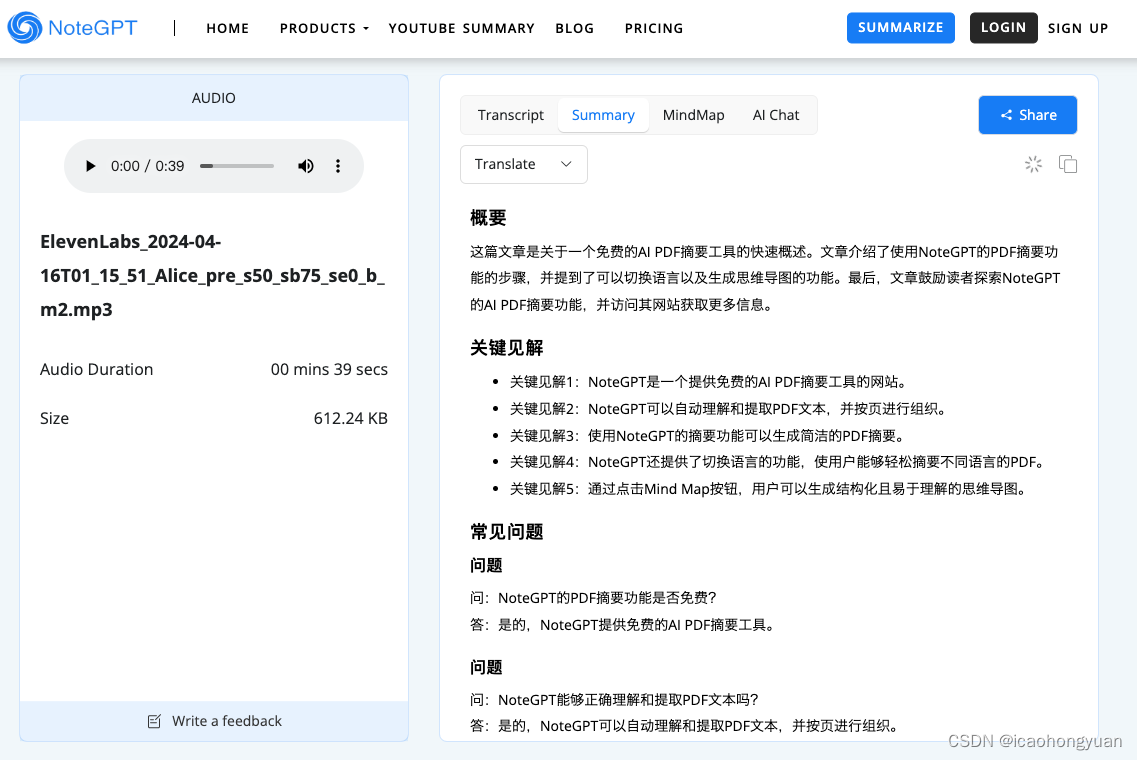Select the Summary tab
The width and height of the screenshot is (1137, 760).
tap(603, 115)
